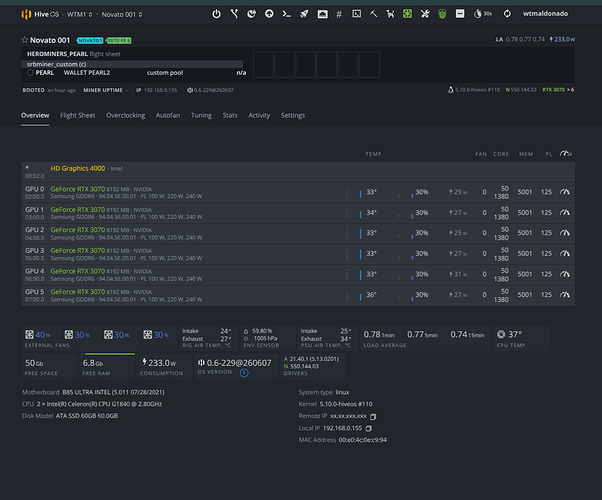Click the white minus square icon
The width and height of the screenshot is (602, 500).
(460, 14)
